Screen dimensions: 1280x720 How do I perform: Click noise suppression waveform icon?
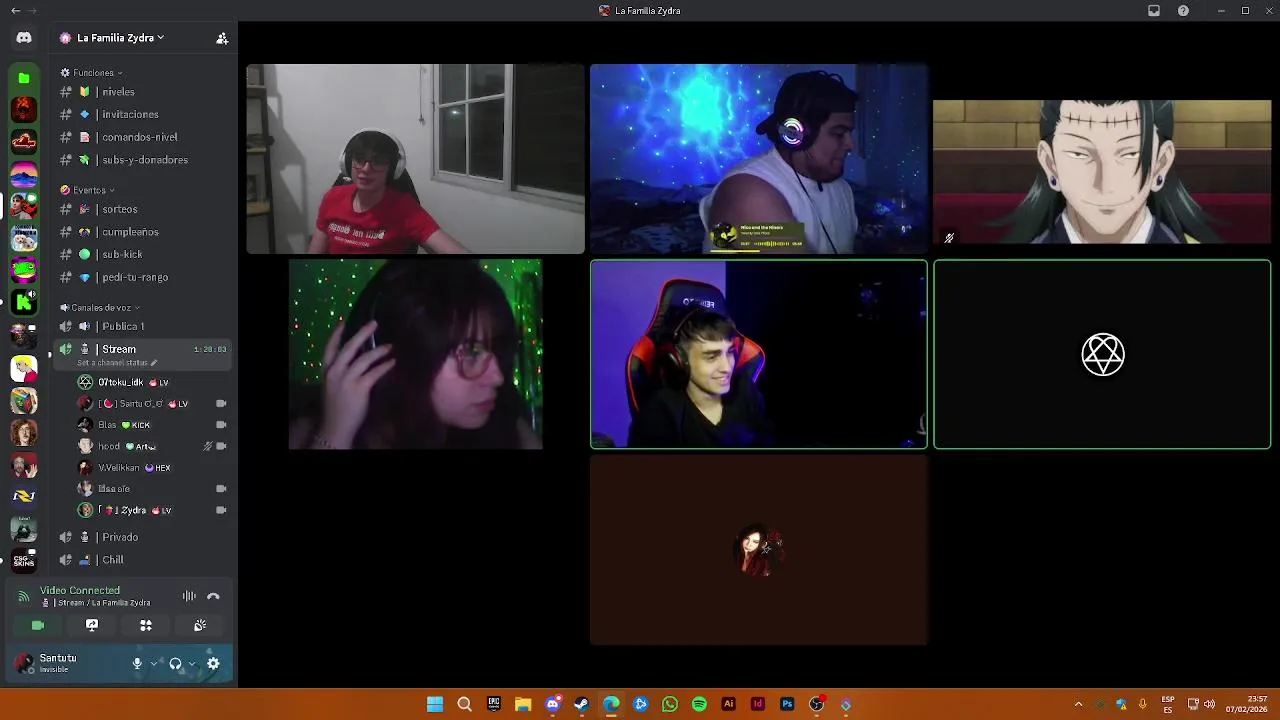click(189, 596)
